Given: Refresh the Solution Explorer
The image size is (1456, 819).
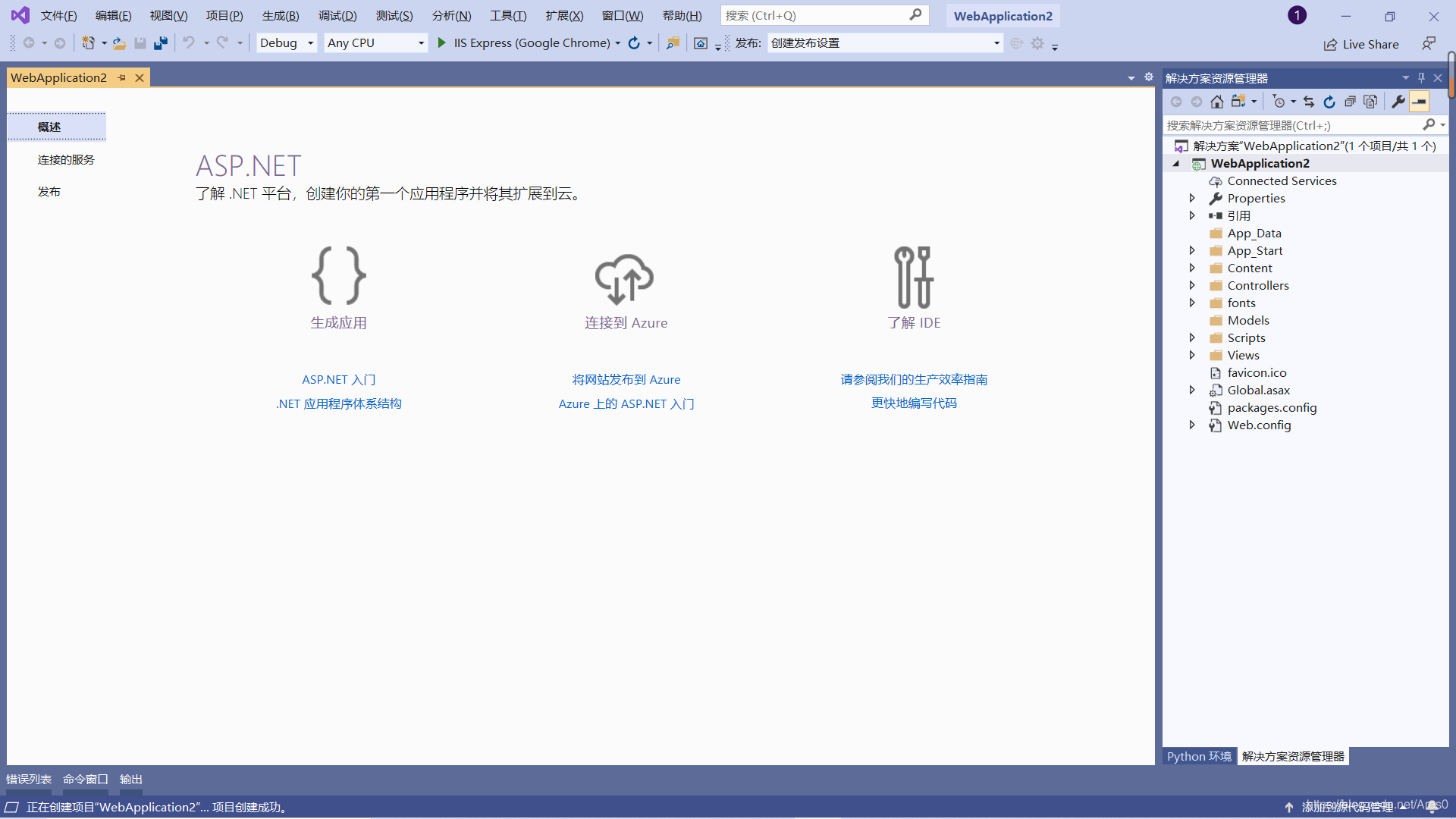Looking at the screenshot, I should 1329,101.
